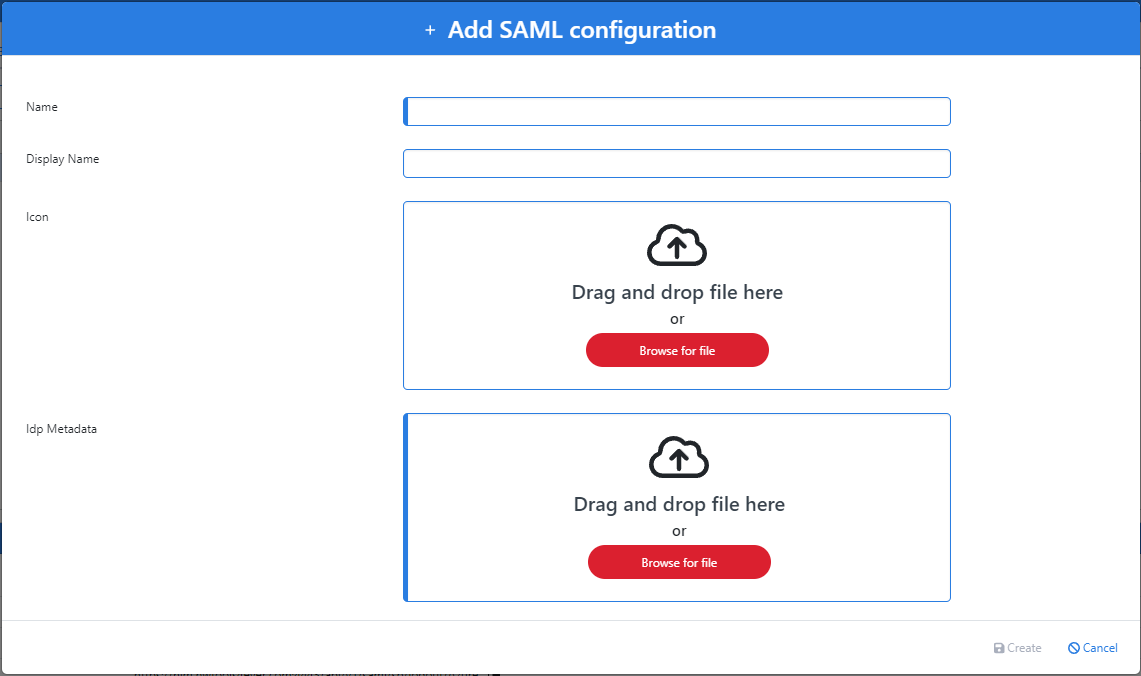Click the cloud upload icon in the Icon section
This screenshot has width=1141, height=676.
(x=677, y=245)
